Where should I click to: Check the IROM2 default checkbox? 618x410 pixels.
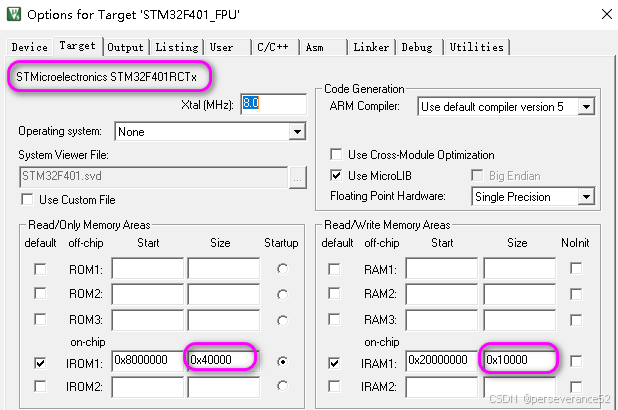pos(40,386)
